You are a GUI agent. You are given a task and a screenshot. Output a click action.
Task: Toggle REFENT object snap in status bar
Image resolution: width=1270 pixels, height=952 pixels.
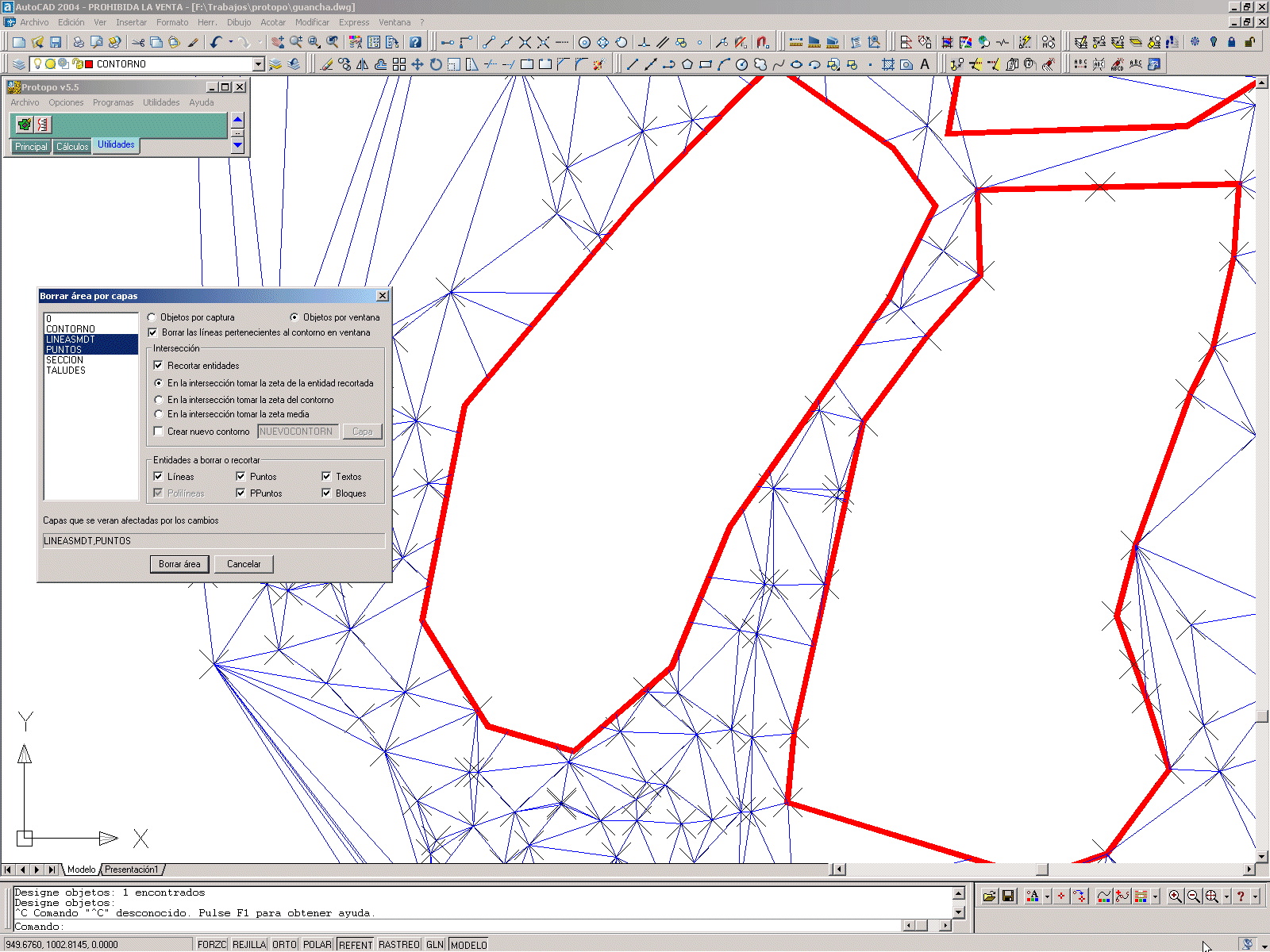(x=355, y=944)
